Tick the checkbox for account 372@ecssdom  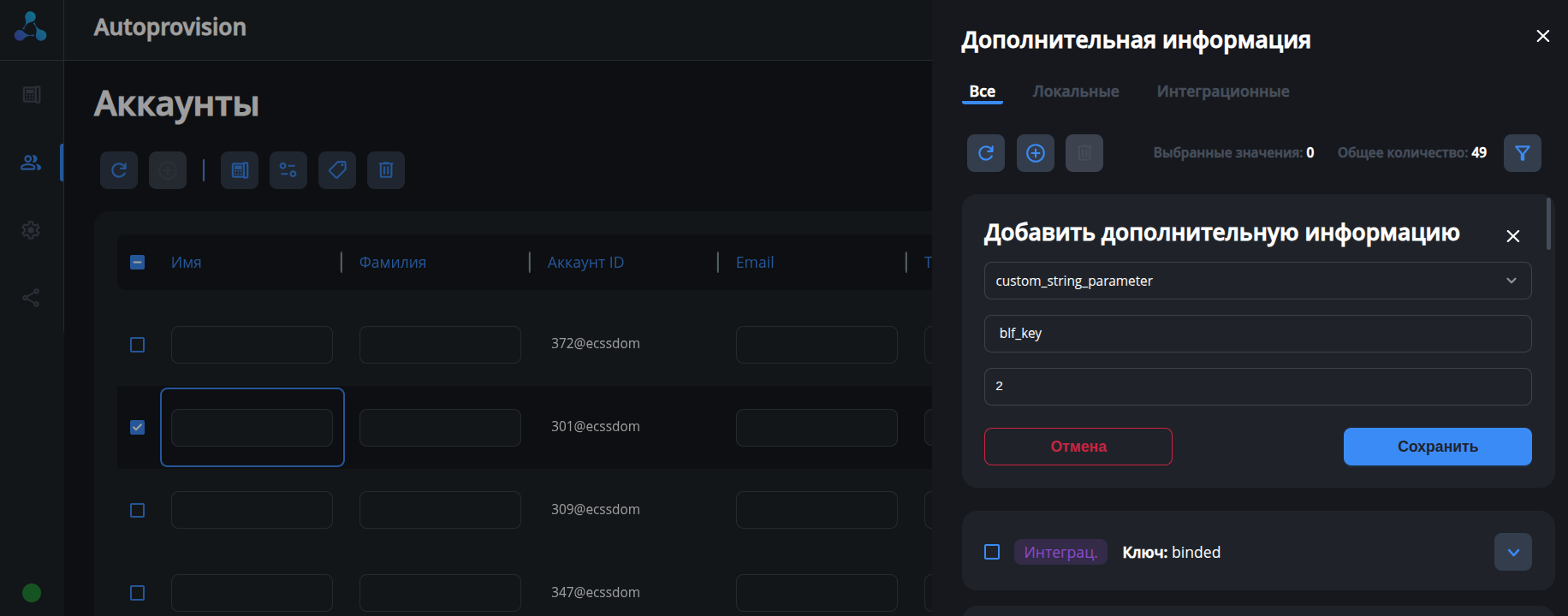pos(137,345)
